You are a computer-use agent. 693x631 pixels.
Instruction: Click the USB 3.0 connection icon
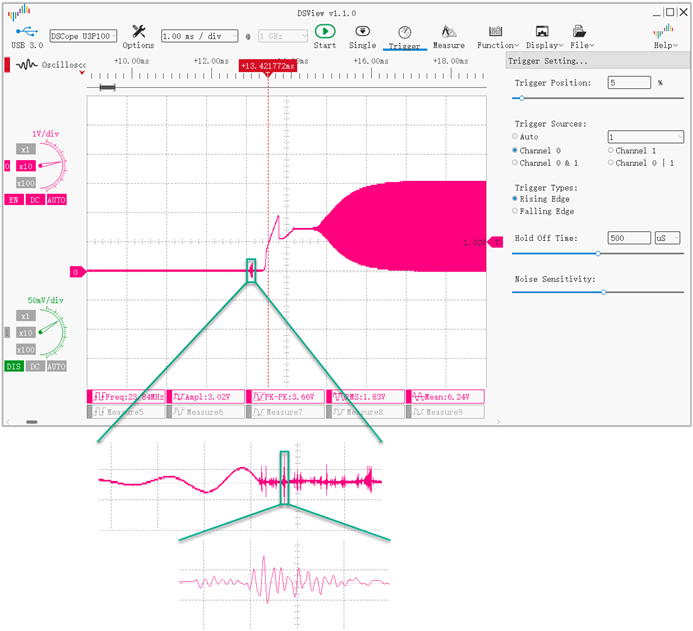coord(25,32)
